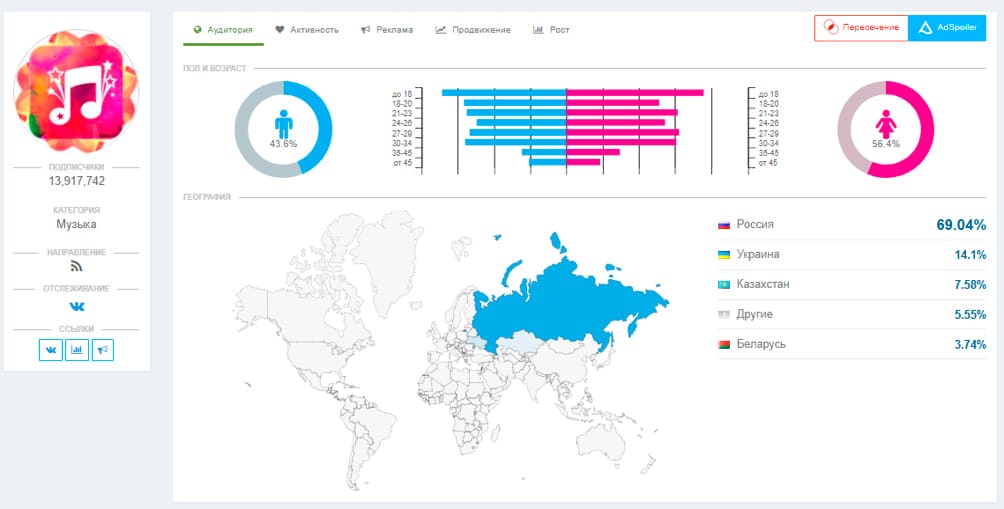Click the male figure icon in donut chart
1004x509 pixels.
point(283,124)
